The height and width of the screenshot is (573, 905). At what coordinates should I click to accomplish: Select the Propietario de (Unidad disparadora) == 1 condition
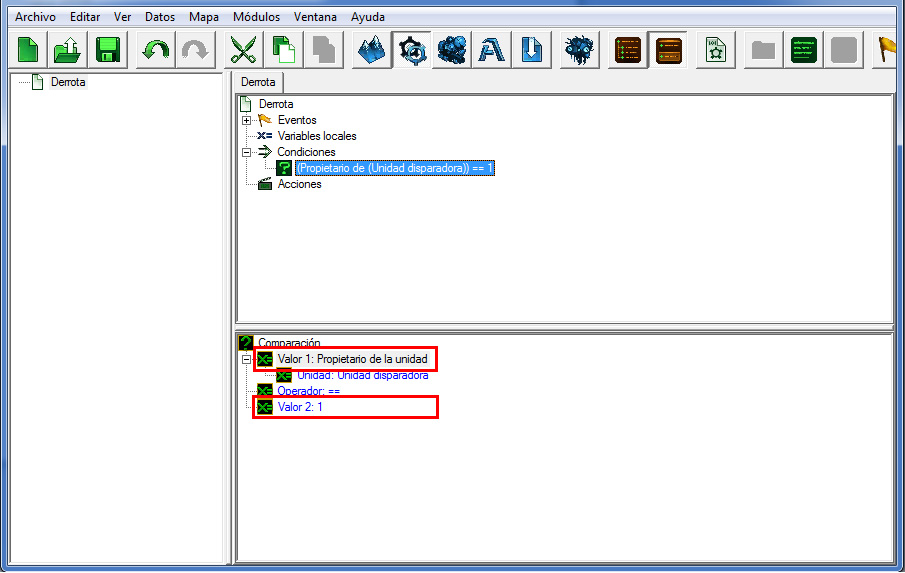coord(395,168)
